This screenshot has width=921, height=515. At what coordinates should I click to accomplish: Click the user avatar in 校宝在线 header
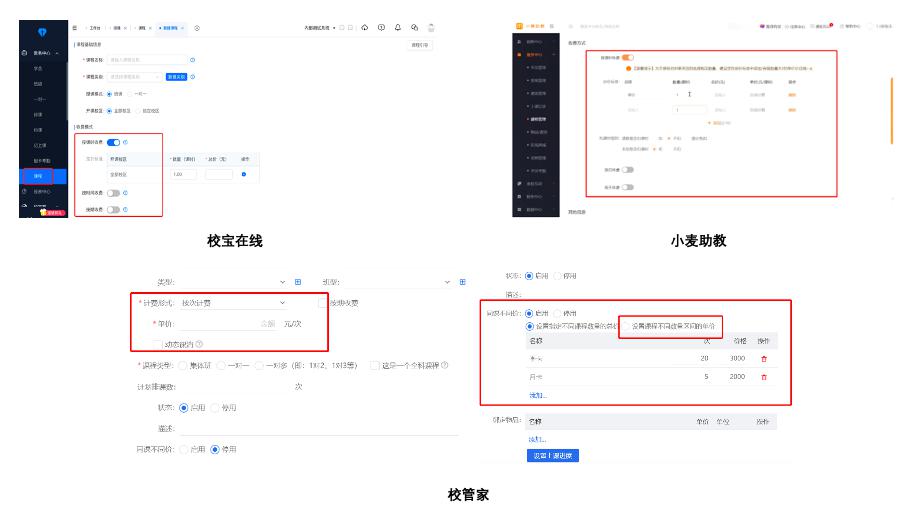431,28
